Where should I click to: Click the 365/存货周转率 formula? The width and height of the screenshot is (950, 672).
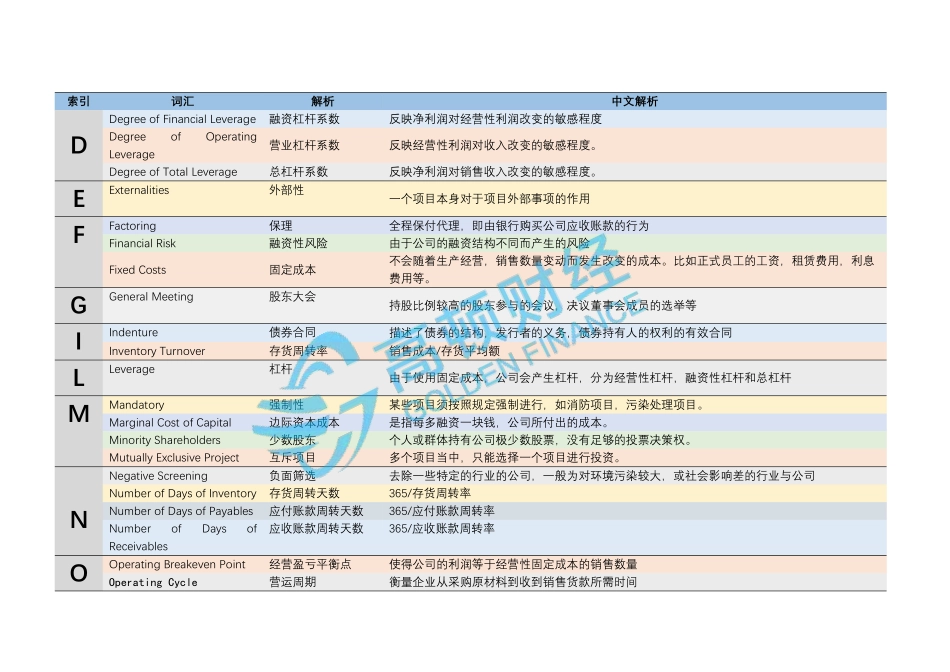[430, 494]
